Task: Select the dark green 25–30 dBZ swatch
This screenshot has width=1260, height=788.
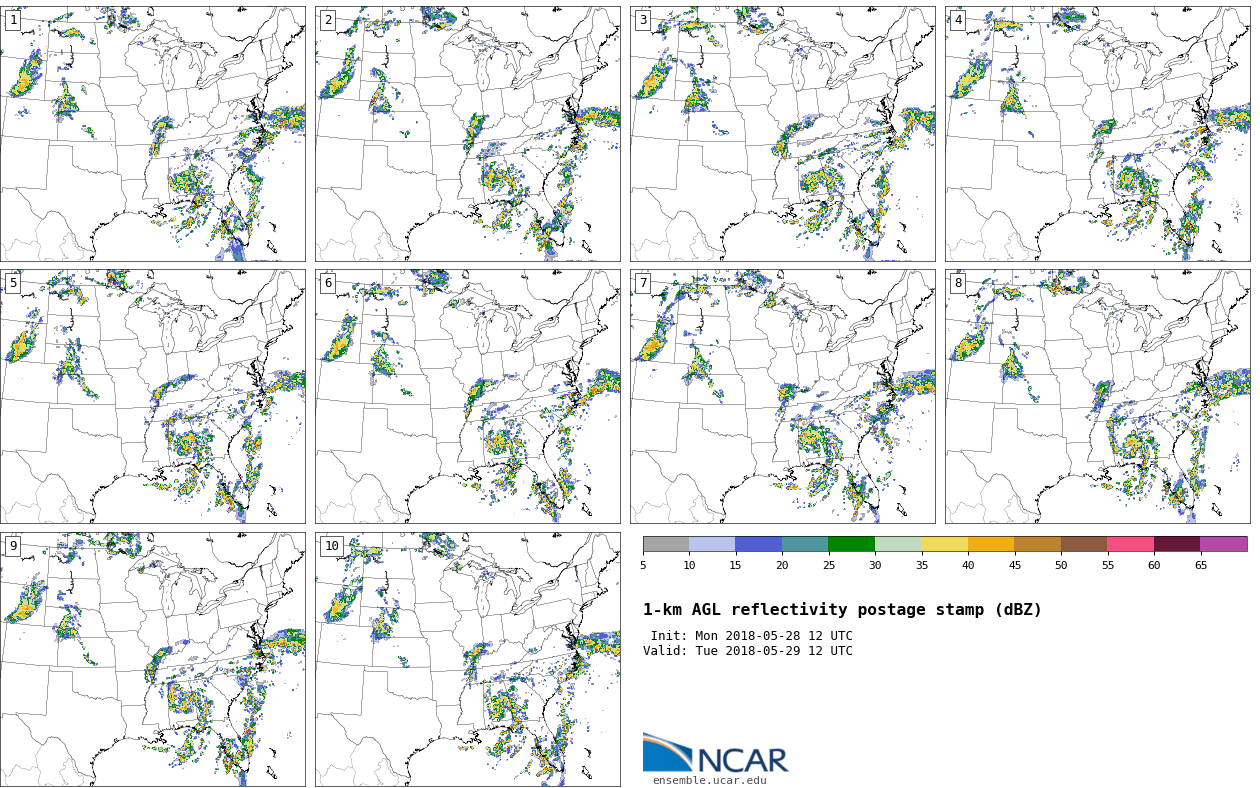Action: point(851,544)
